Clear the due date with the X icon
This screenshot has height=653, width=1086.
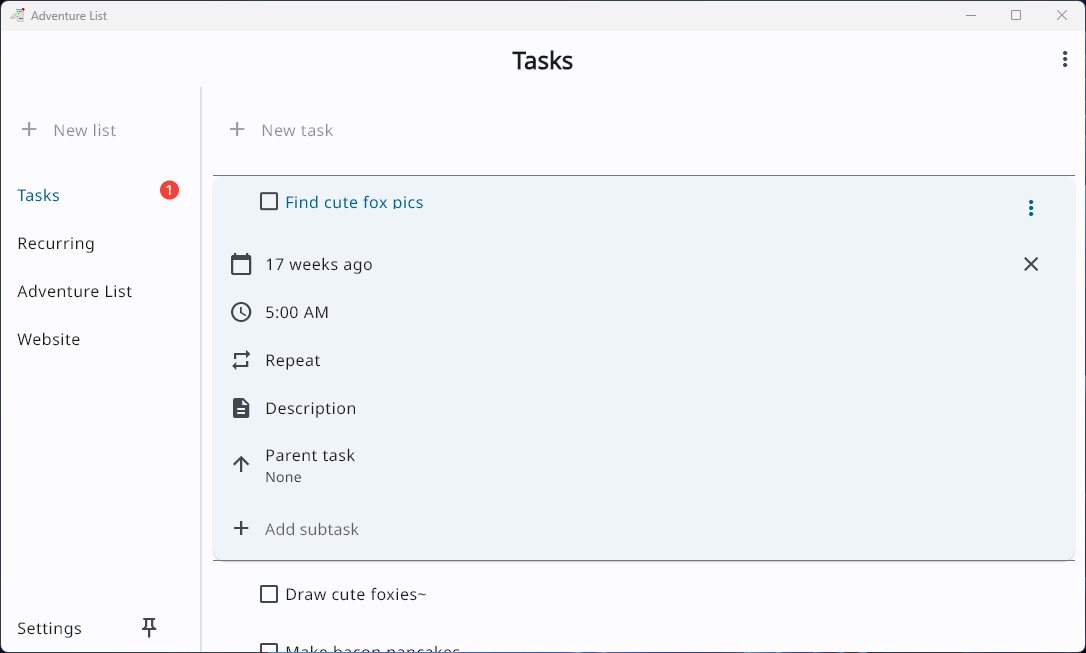(1031, 264)
